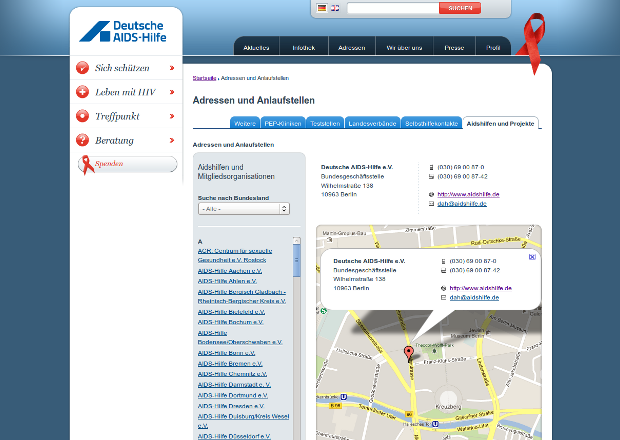620x440 pixels.
Task: Open AIDS-Hilfe Darmstadt e.V. entry
Action: pyautogui.click(x=234, y=385)
